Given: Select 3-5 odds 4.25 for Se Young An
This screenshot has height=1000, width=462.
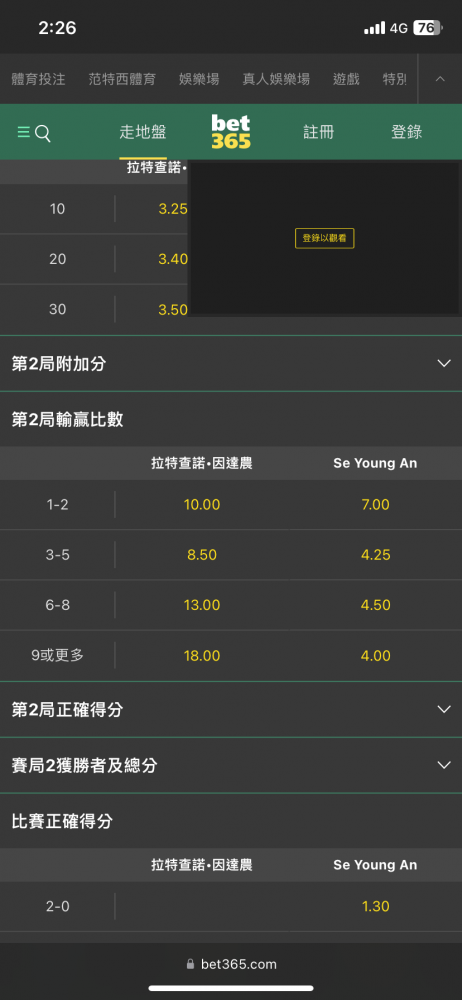Looking at the screenshot, I should pyautogui.click(x=375, y=555).
